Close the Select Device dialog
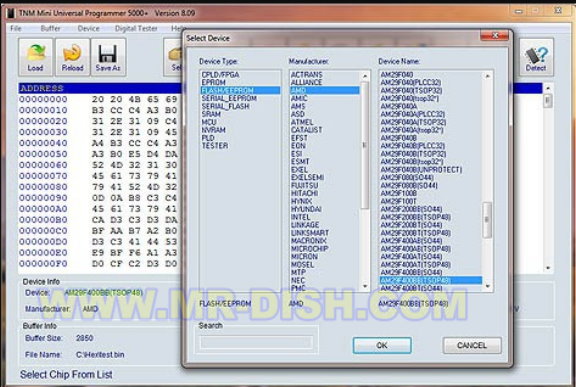The height and width of the screenshot is (387, 576). [495, 36]
